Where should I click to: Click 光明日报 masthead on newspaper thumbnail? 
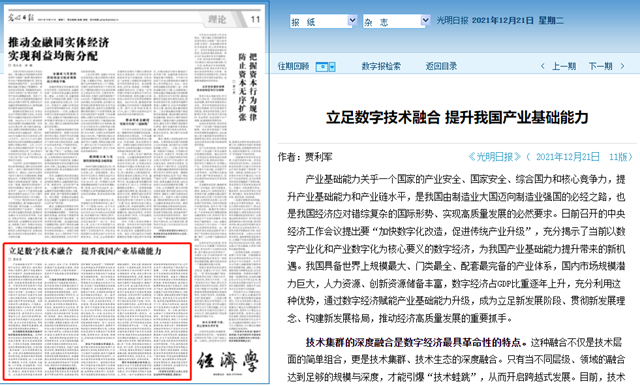[20, 18]
